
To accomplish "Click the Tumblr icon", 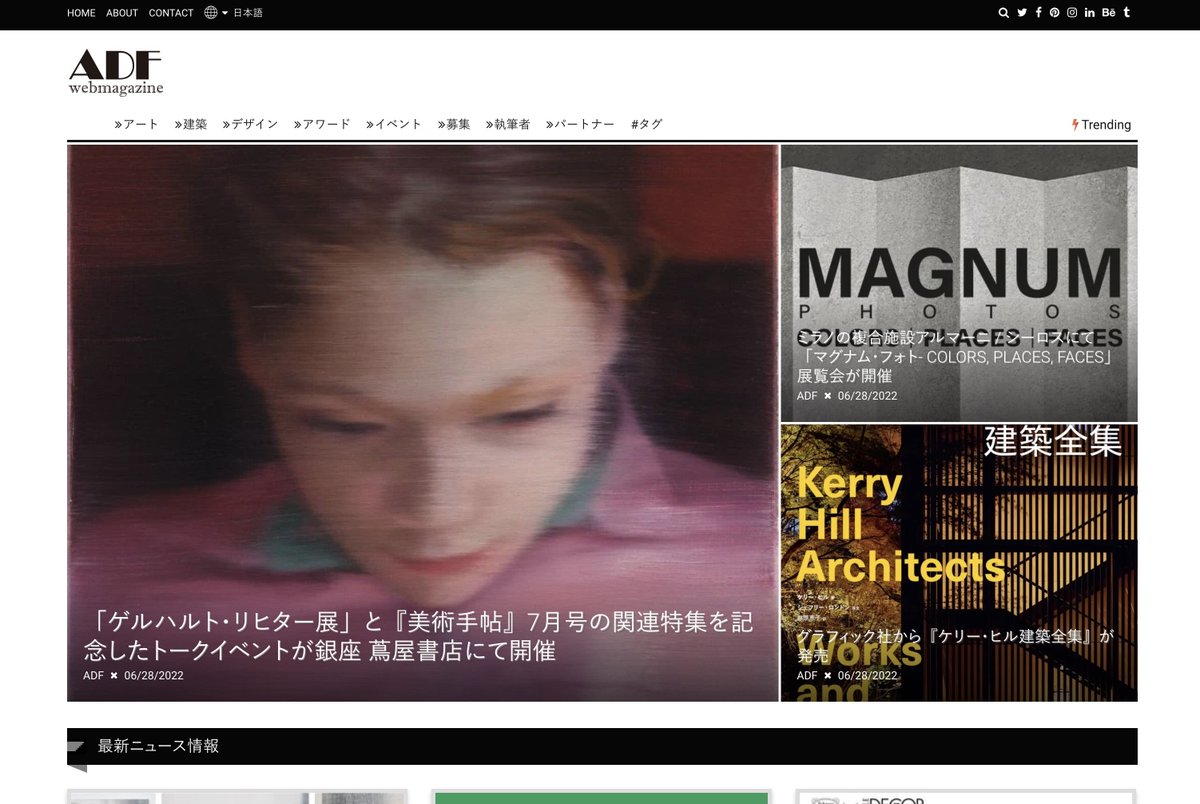I will pyautogui.click(x=1125, y=12).
